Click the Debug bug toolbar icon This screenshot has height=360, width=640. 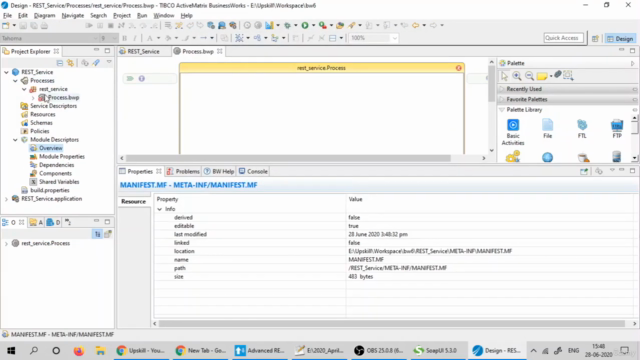(x=287, y=25)
